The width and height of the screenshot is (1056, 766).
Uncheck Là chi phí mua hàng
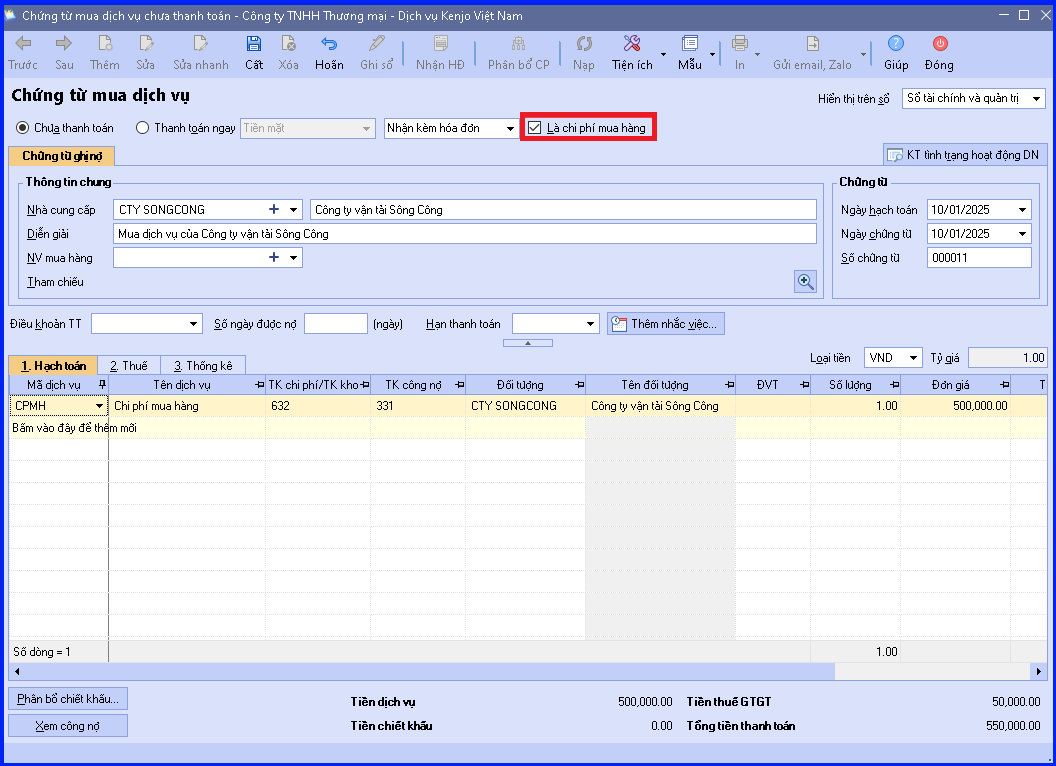point(535,127)
